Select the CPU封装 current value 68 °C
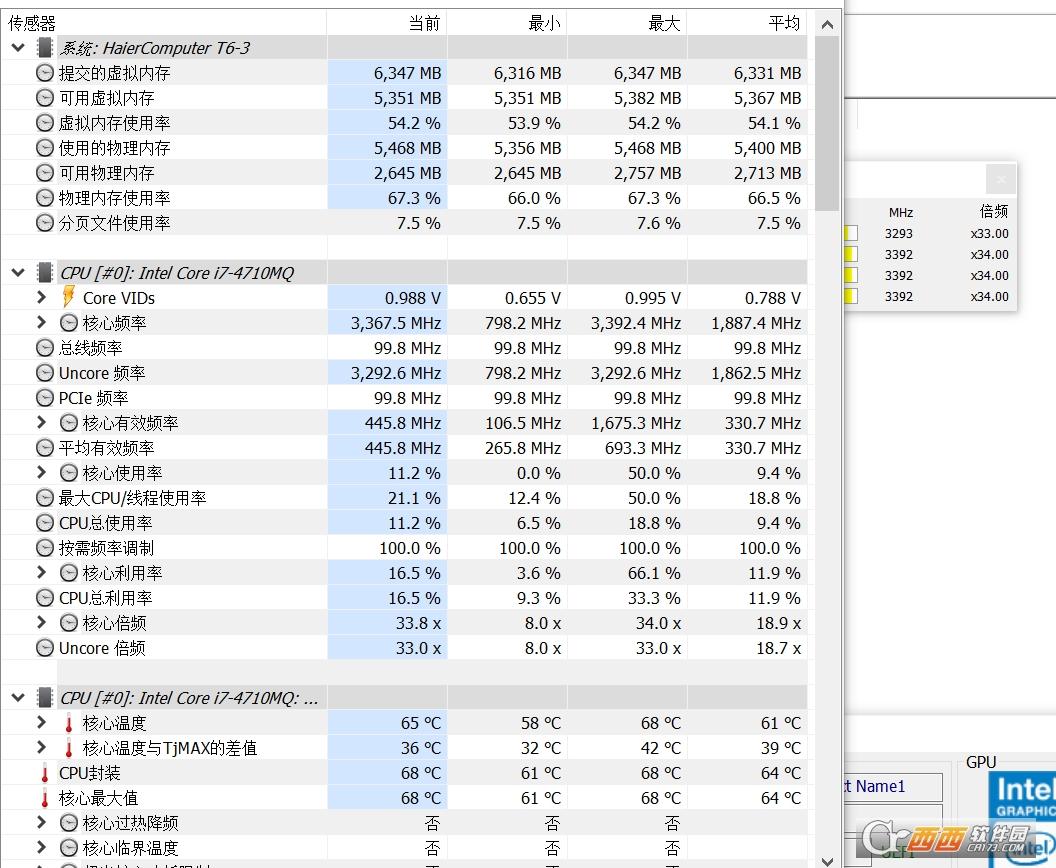 (421, 773)
